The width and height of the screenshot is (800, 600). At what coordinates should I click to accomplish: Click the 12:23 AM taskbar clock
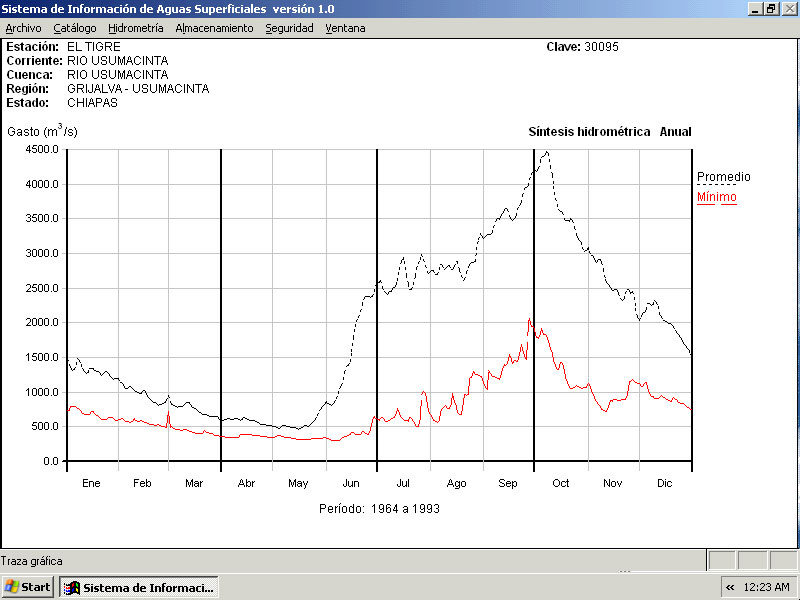point(767,587)
